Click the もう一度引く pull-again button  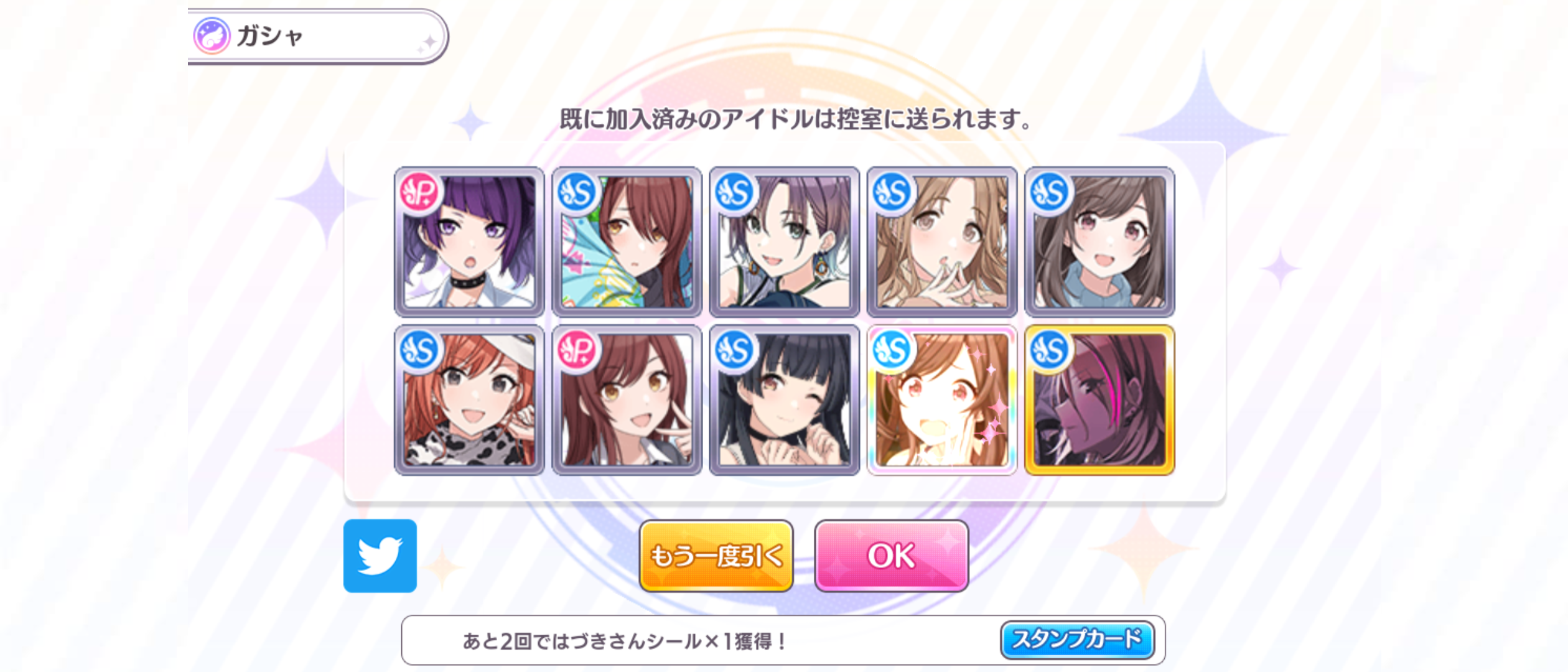pos(716,556)
